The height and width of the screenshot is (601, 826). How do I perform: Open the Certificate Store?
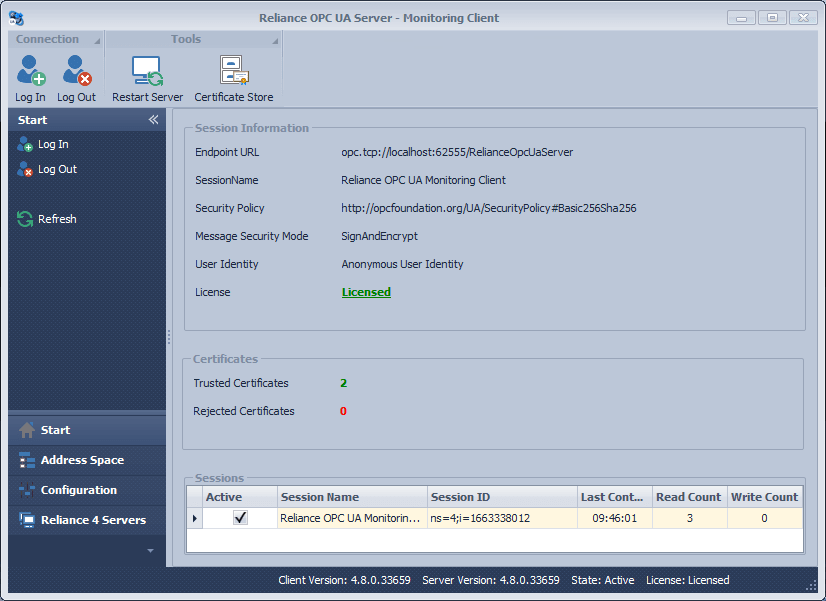click(233, 70)
